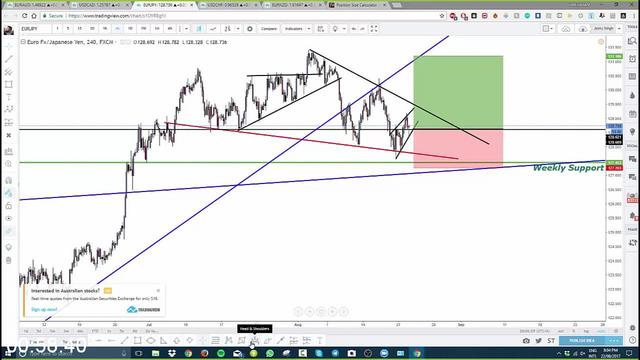
Task: Click the load chart cloud icon
Action: click(x=583, y=29)
